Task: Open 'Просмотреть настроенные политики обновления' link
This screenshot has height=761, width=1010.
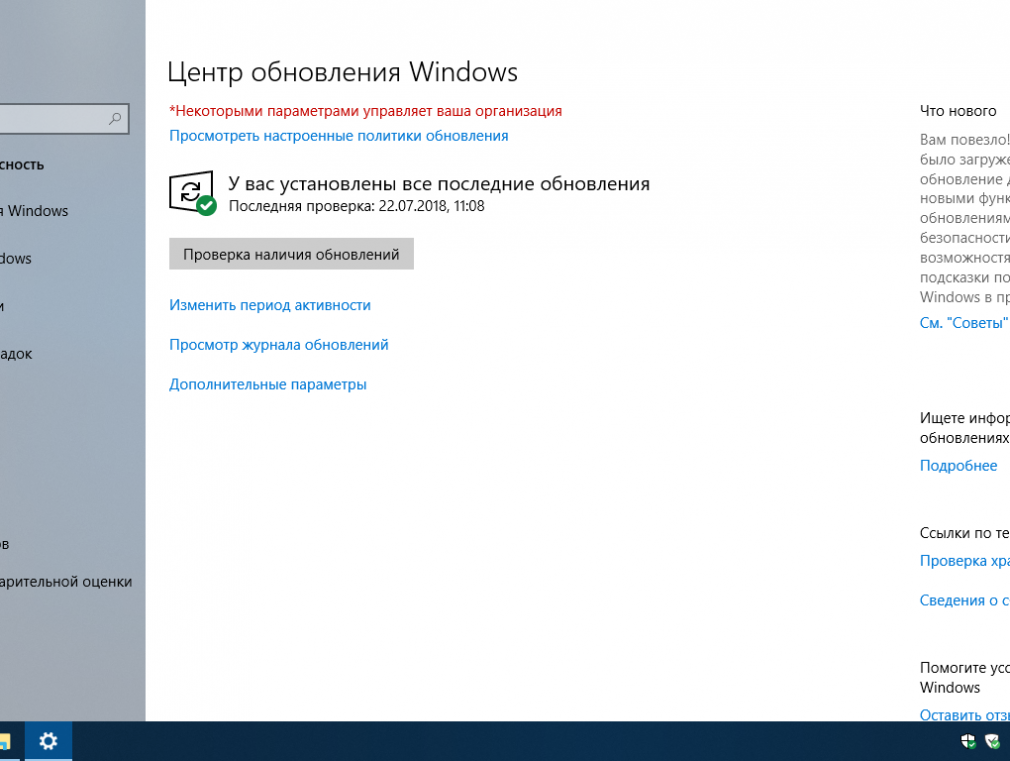Action: (339, 136)
